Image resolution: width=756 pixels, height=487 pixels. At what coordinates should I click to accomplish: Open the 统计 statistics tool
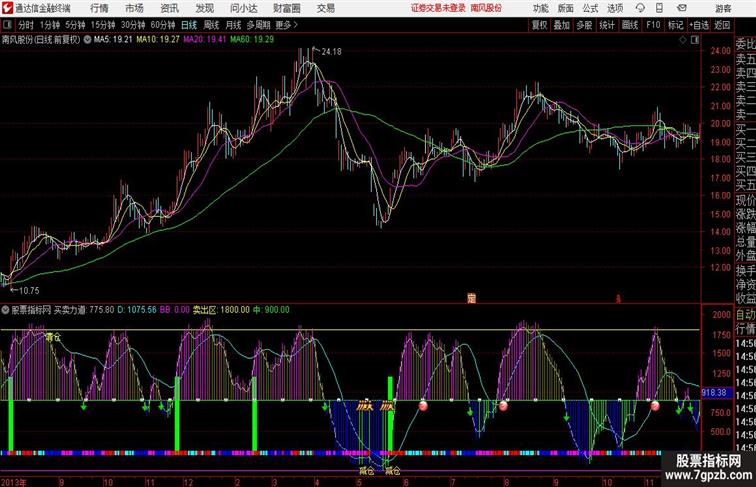coord(606,25)
